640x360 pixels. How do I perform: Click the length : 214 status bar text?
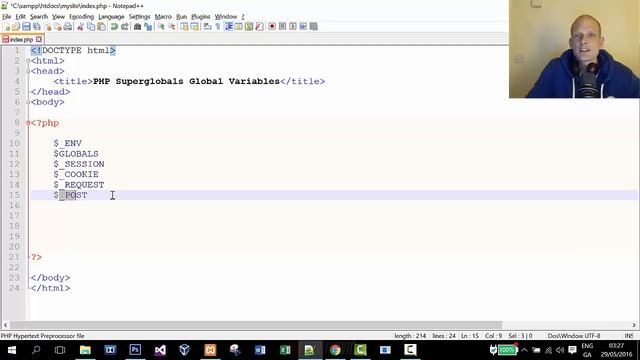point(410,336)
